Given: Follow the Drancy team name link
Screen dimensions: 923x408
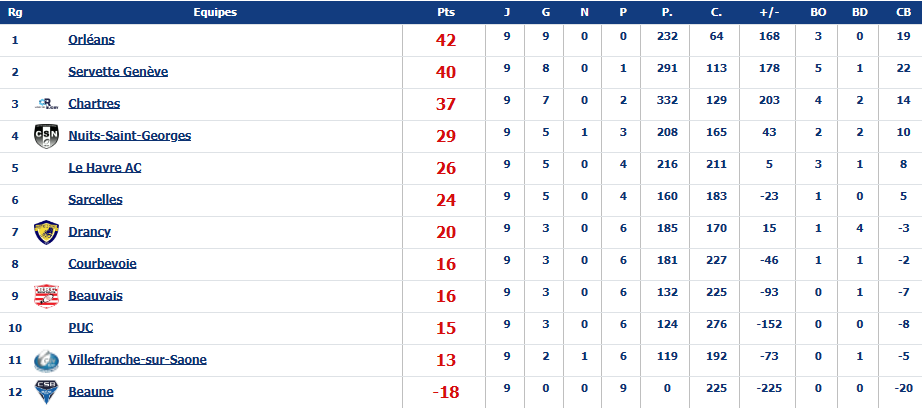Looking at the screenshot, I should 90,232.
